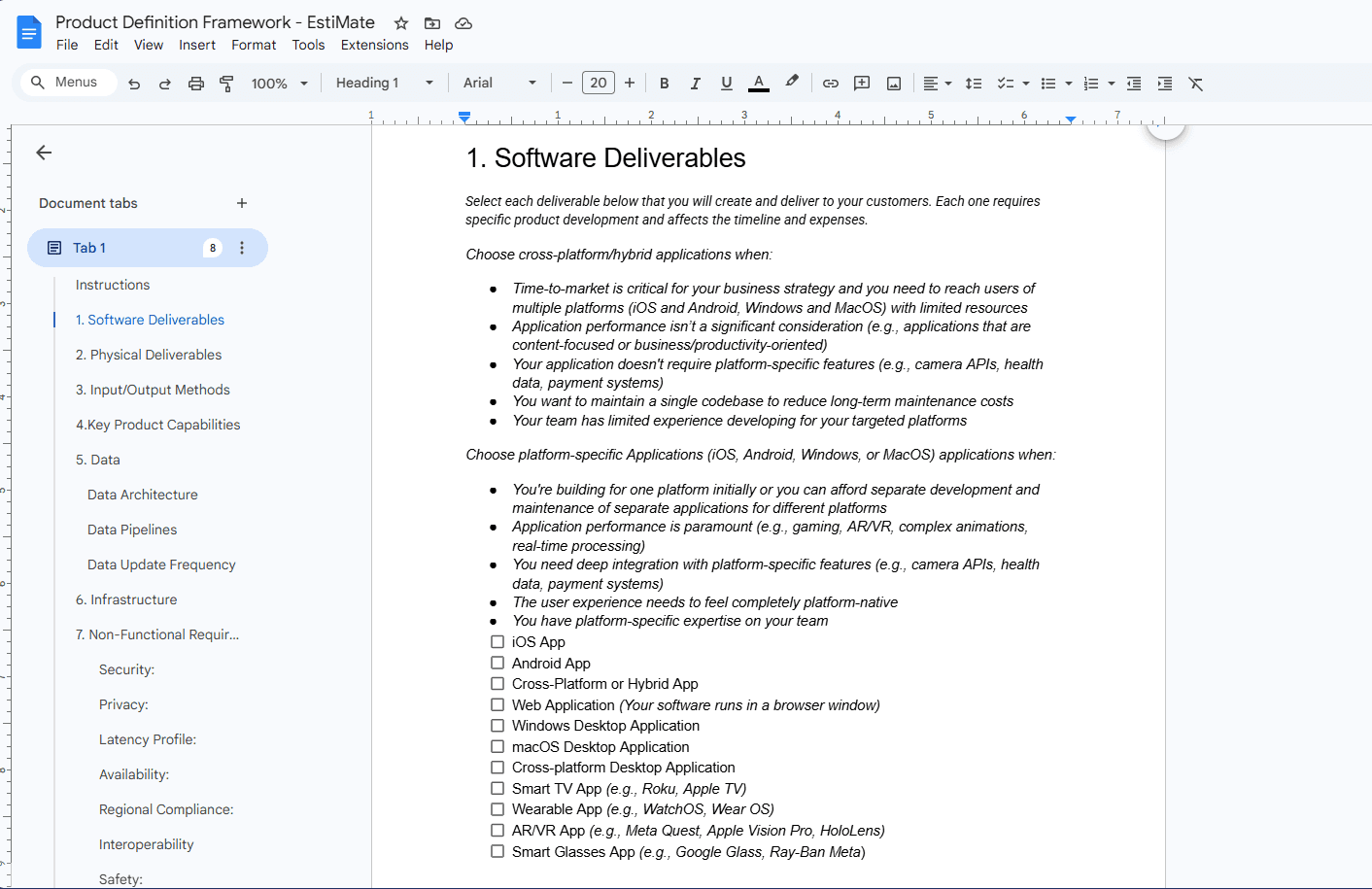The image size is (1372, 889).
Task: Check the Wearable App checkbox
Action: [x=497, y=809]
